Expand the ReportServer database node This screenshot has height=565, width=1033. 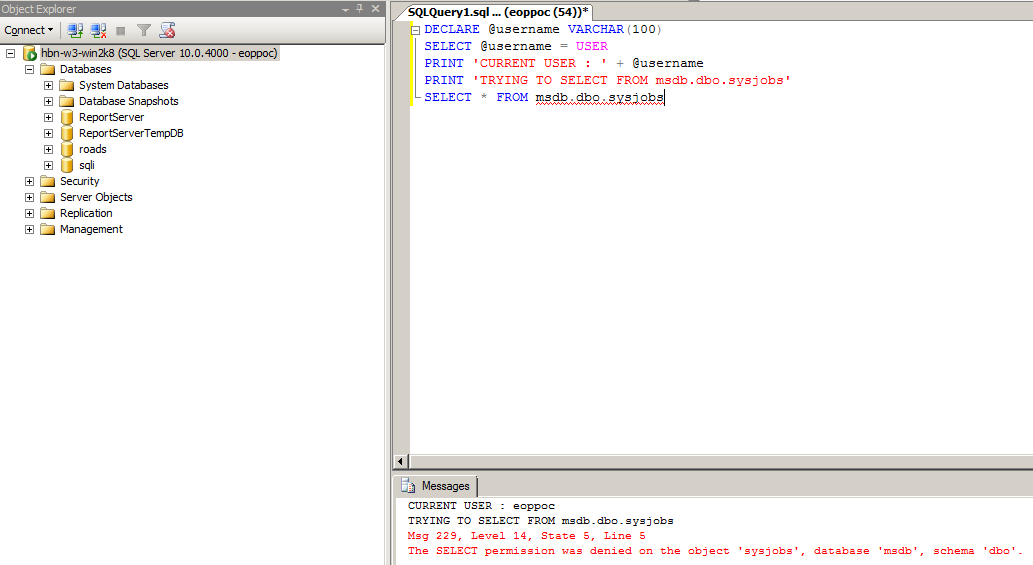coord(48,117)
